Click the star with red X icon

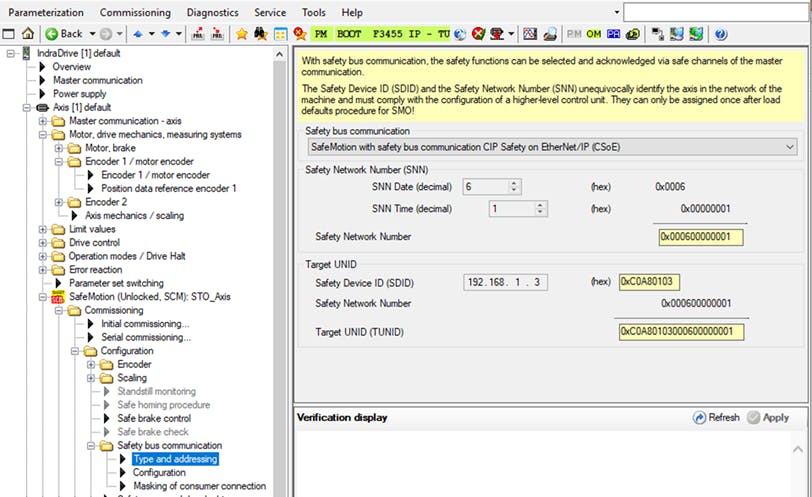pos(299,34)
